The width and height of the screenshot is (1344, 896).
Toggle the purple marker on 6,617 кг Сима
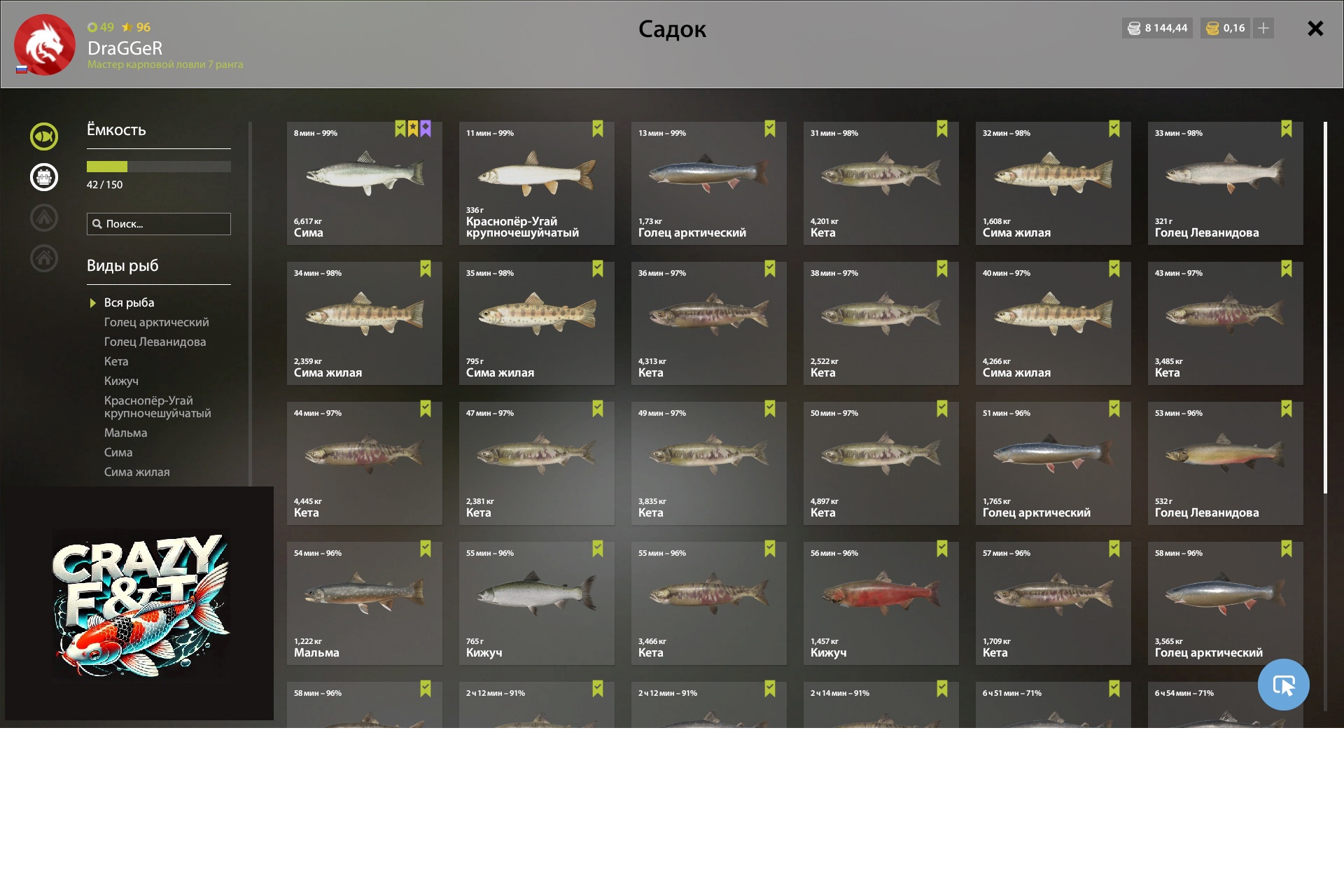coord(426,129)
